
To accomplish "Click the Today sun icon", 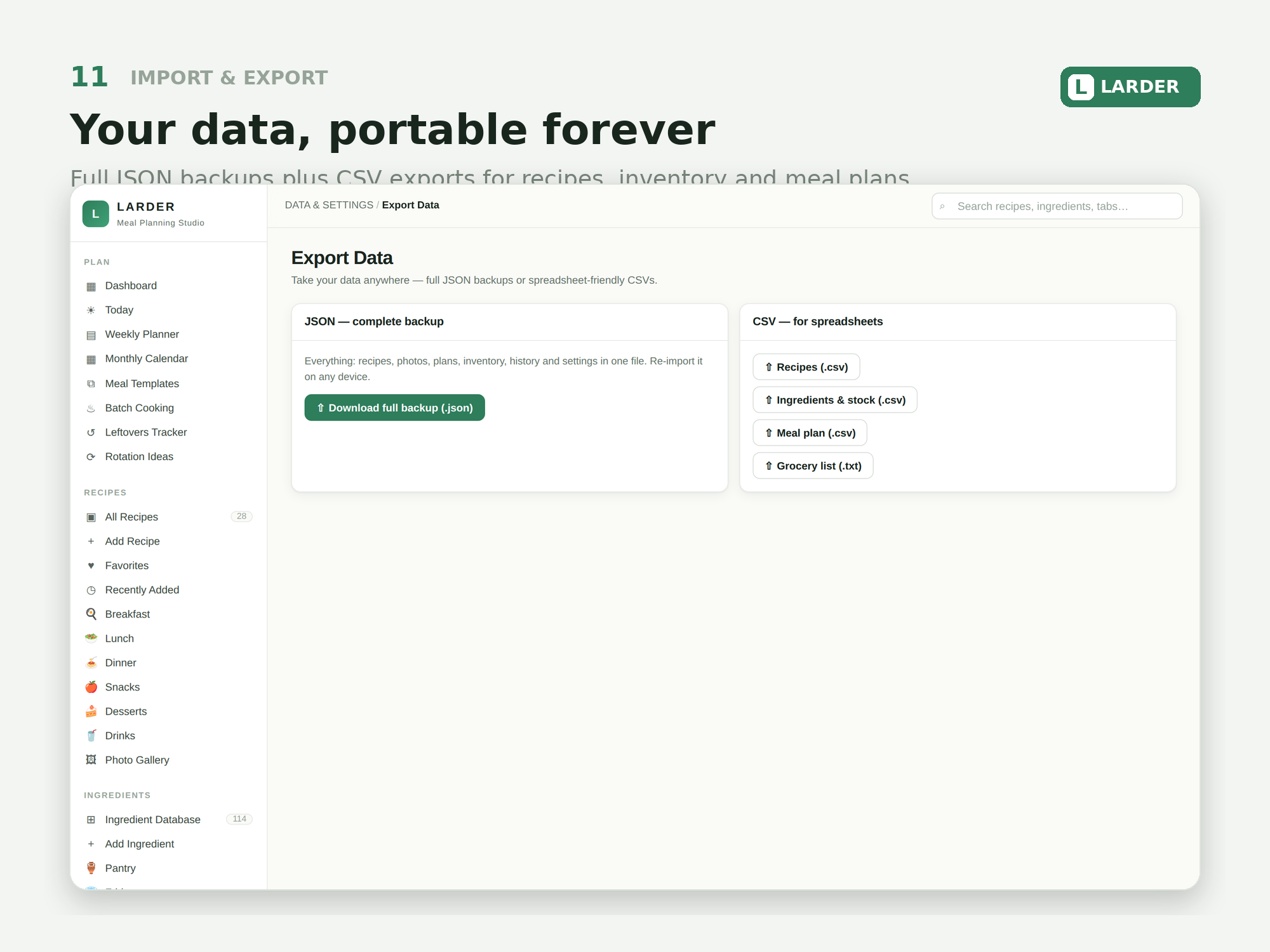I will [x=91, y=310].
